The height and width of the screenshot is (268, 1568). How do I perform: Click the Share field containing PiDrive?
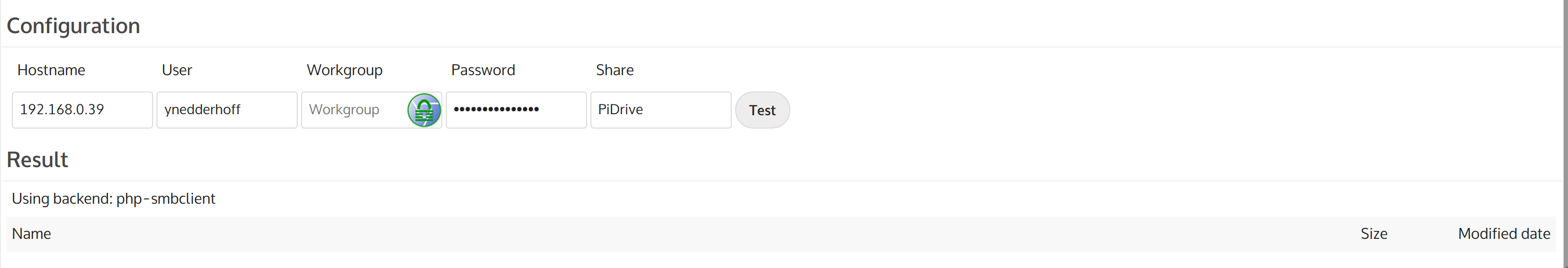point(660,110)
